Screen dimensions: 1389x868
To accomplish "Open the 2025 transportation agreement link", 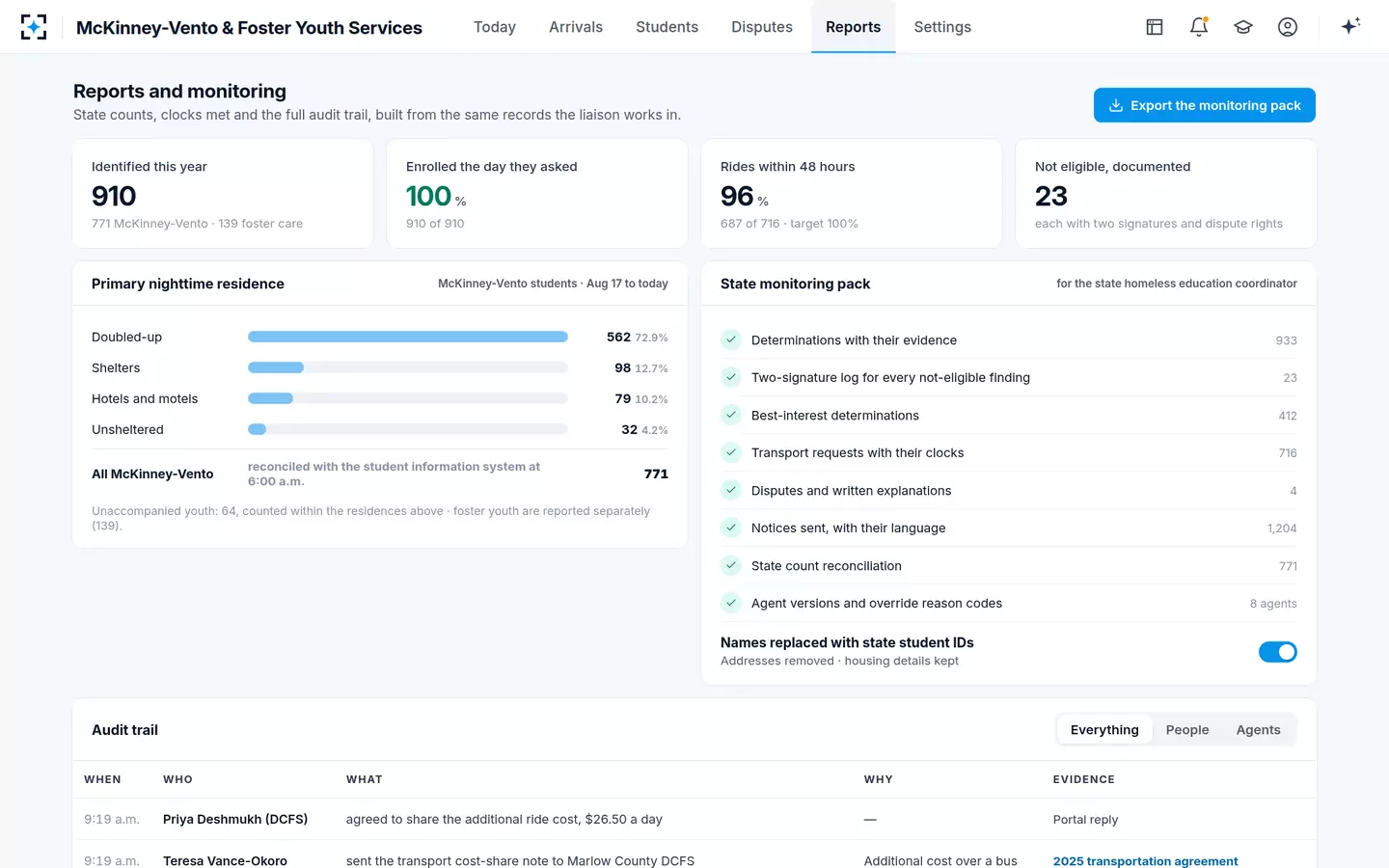I will pos(1145,860).
